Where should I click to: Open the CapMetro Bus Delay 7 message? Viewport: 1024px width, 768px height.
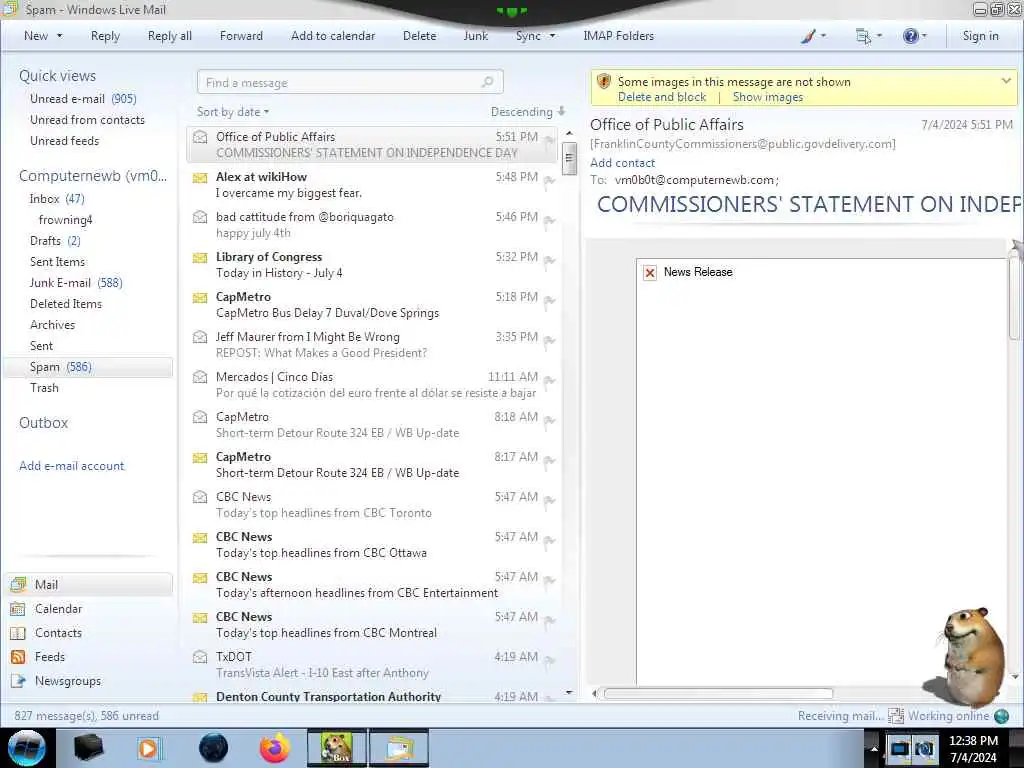point(372,305)
